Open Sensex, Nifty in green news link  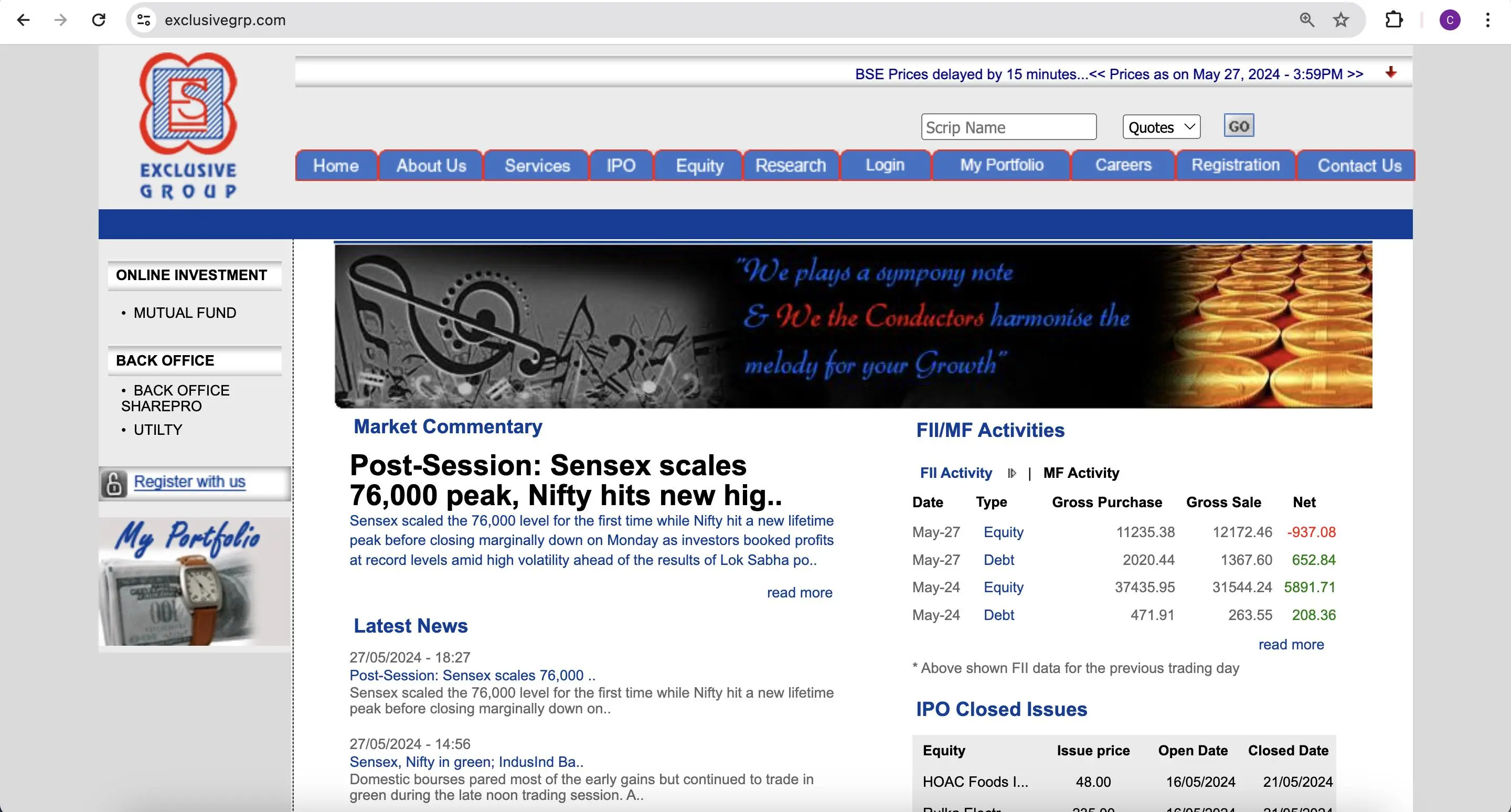[x=466, y=762]
